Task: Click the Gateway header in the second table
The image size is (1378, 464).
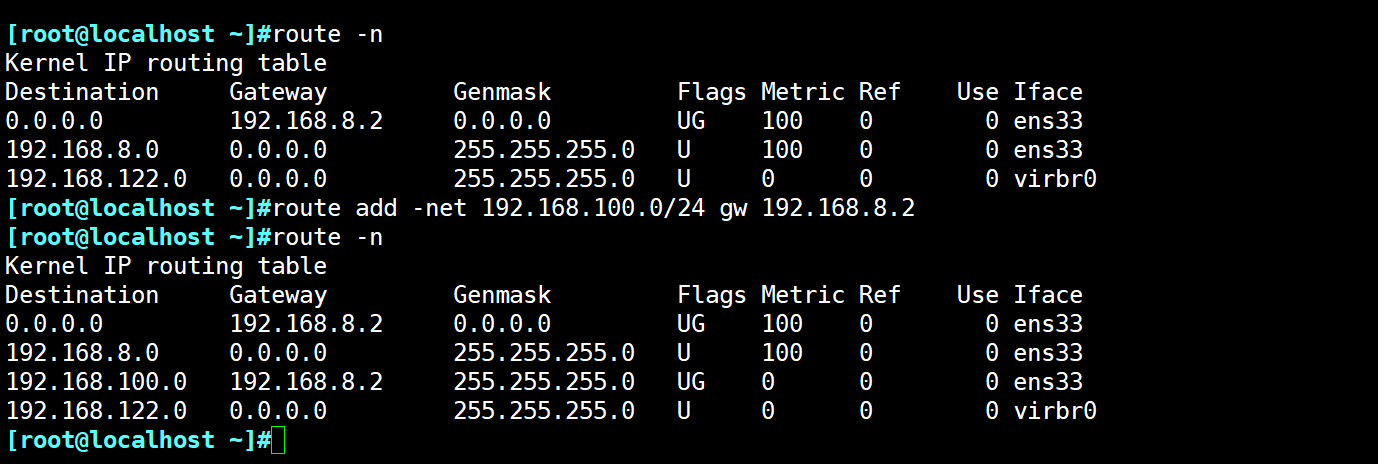Action: pyautogui.click(x=278, y=295)
